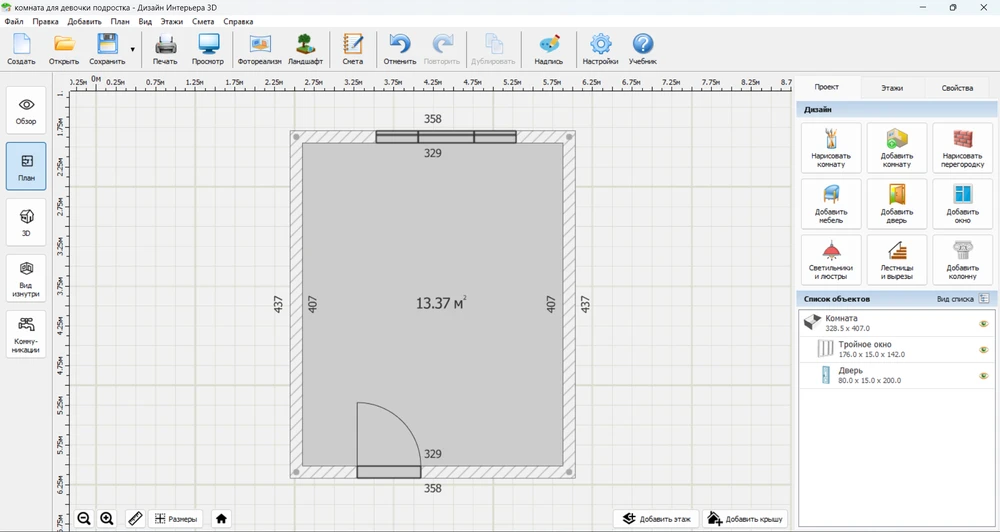Click the zoom in magnifier button
Image resolution: width=1000 pixels, height=532 pixels.
tap(107, 518)
